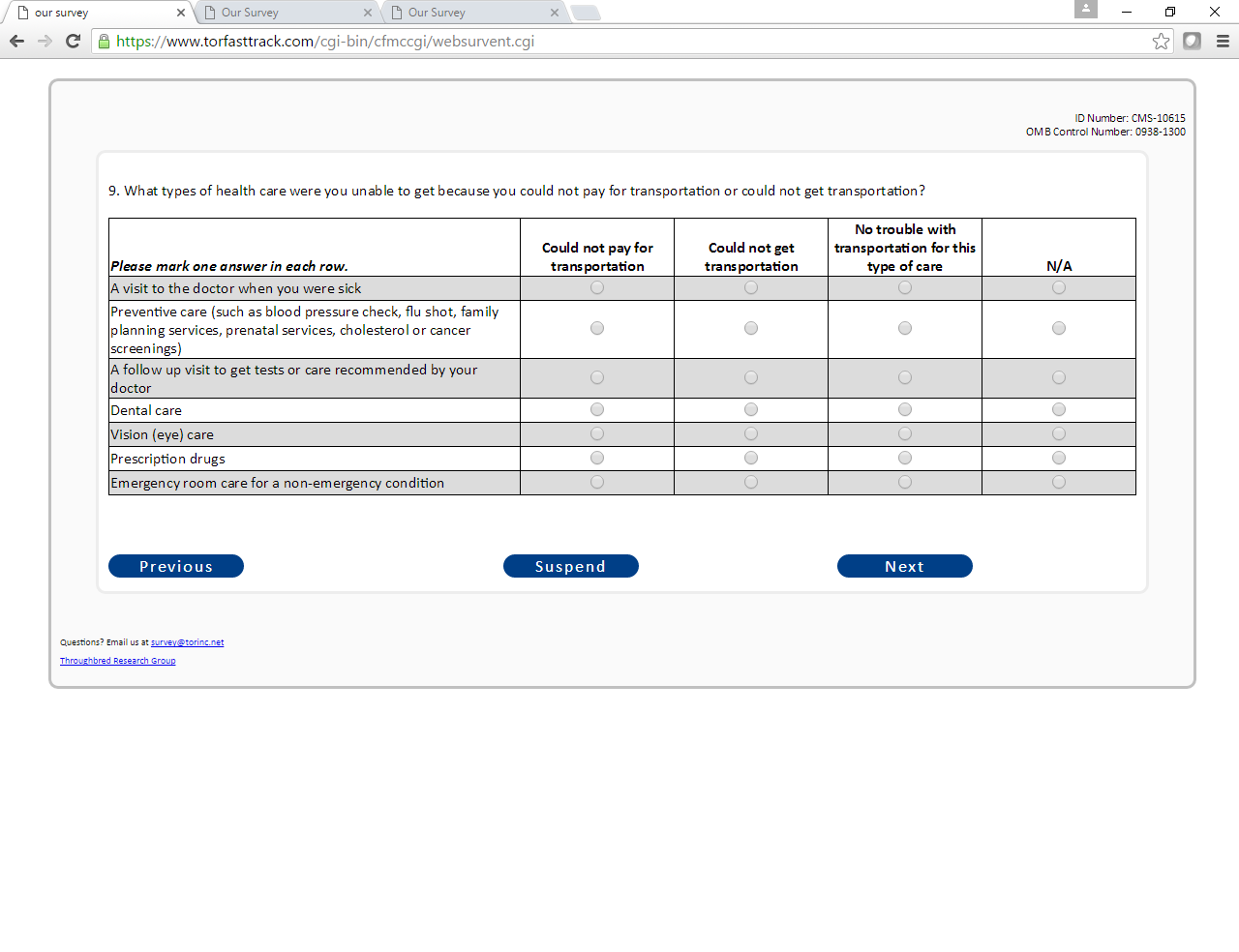Click the Next button
Screen dimensions: 1239x952
coord(905,566)
